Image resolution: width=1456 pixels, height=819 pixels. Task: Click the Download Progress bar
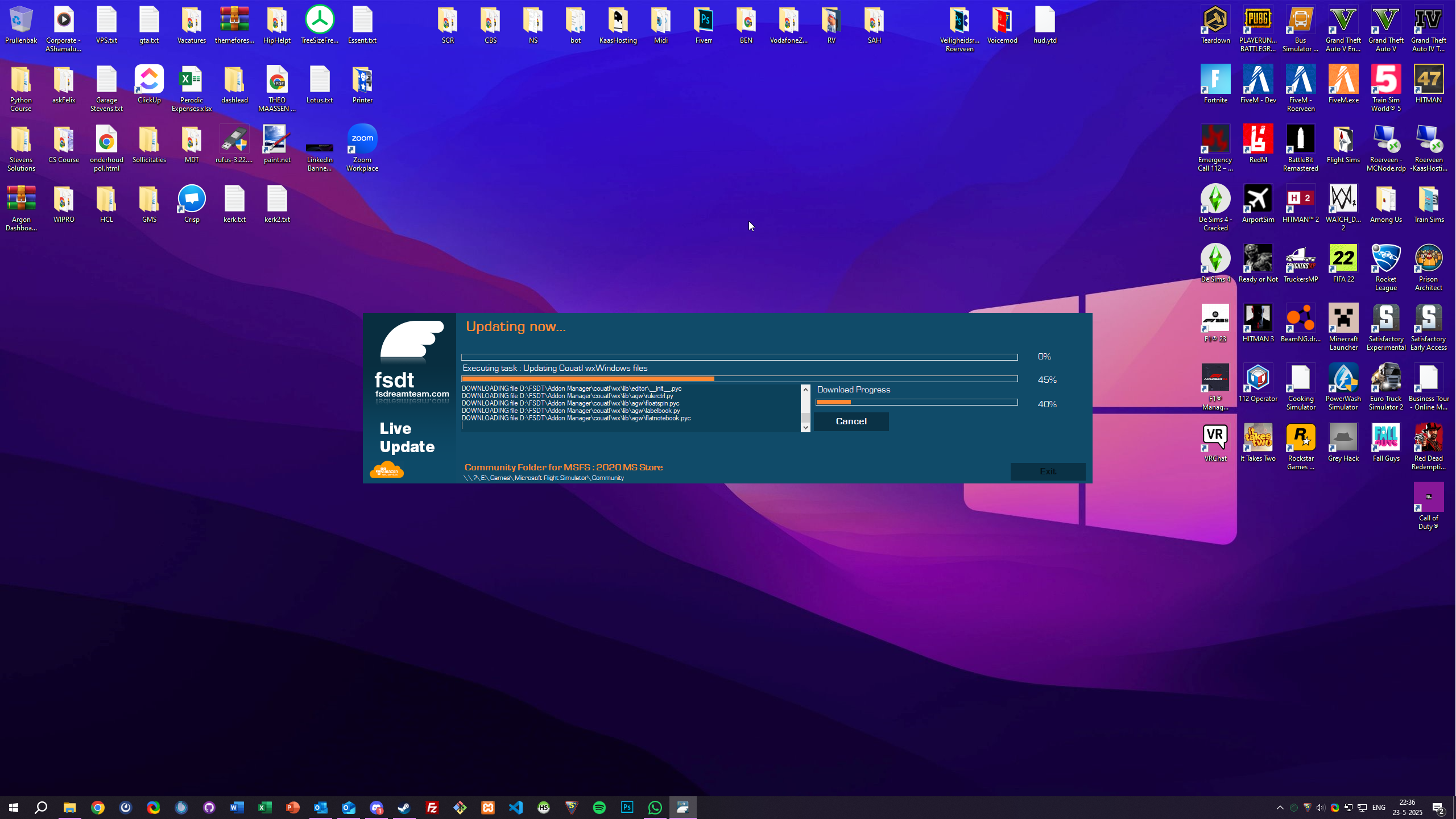click(x=916, y=403)
